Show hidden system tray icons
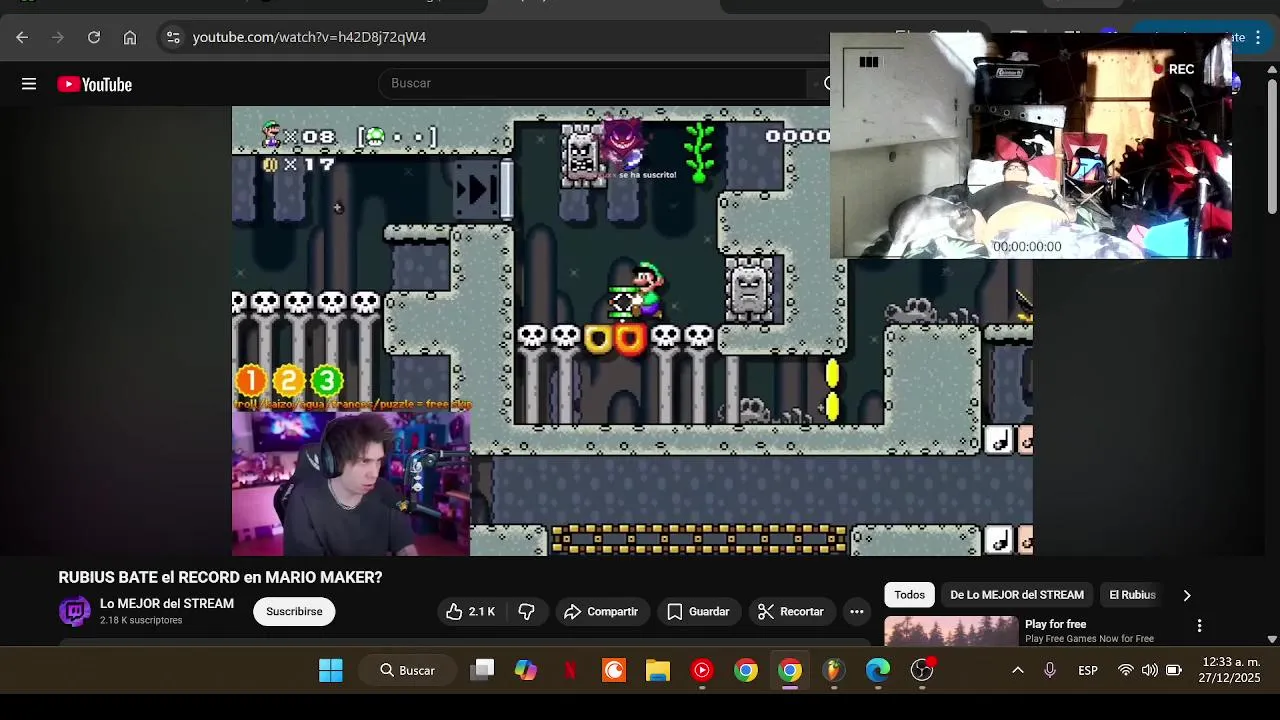The image size is (1280, 720). pyautogui.click(x=1018, y=670)
